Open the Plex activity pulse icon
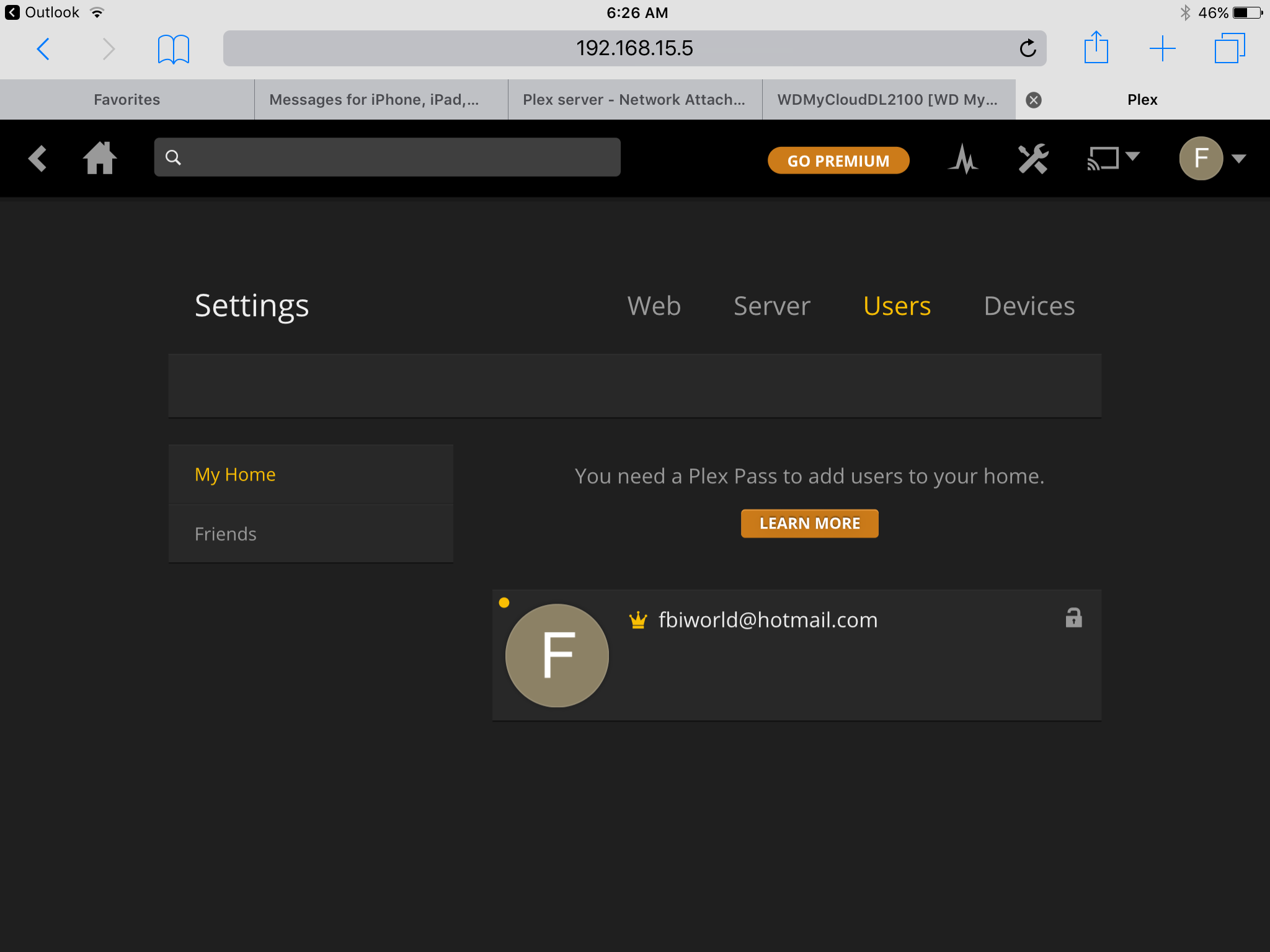Screen dimensions: 1270x952 pos(963,159)
